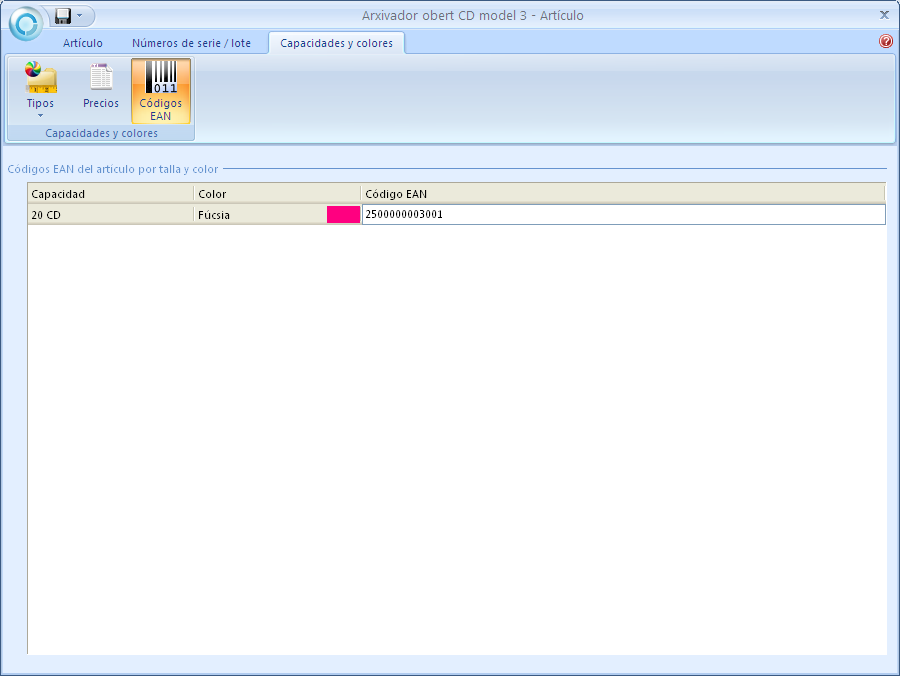Click the Capacidades y colores ribbon group label
Viewport: 900px width, 676px height.
pyautogui.click(x=101, y=133)
